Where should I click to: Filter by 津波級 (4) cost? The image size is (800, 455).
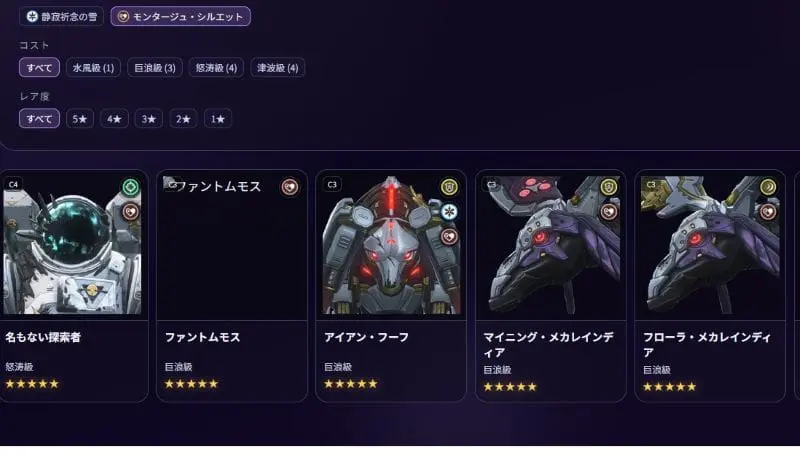coord(278,68)
